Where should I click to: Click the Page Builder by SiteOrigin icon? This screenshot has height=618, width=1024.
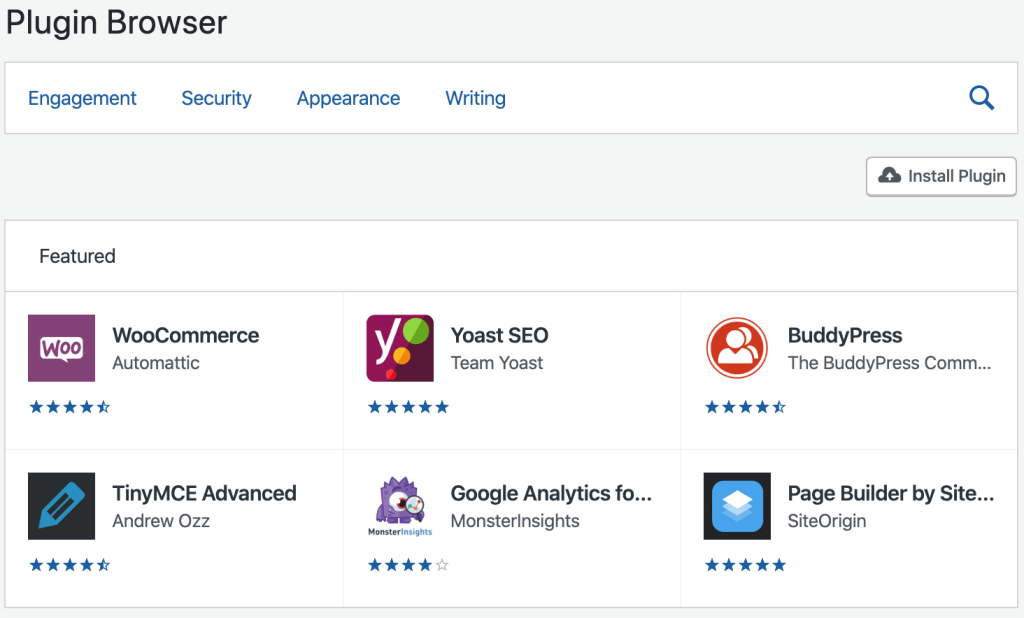737,506
